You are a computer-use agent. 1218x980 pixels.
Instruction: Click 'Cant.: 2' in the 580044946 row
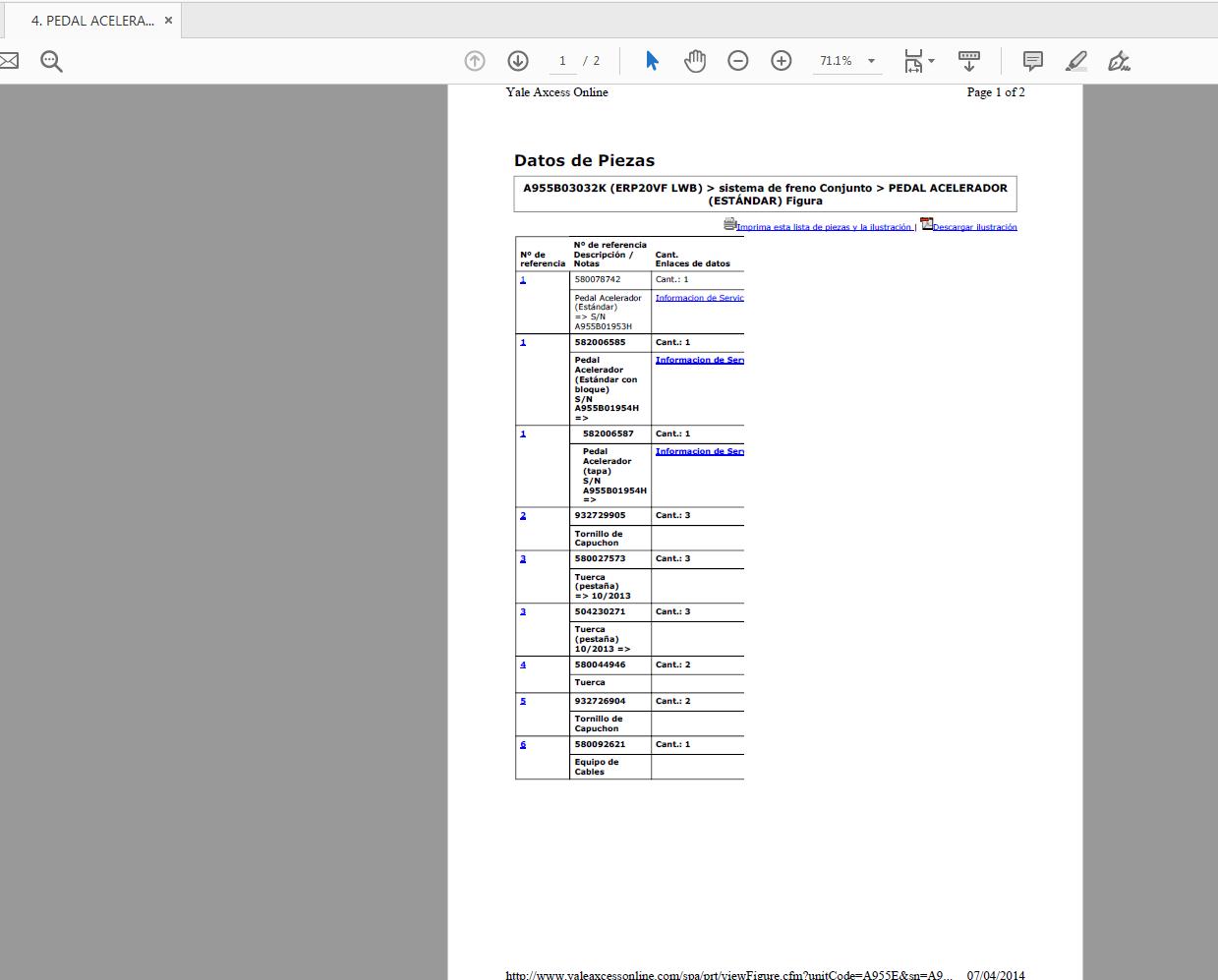[x=673, y=664]
